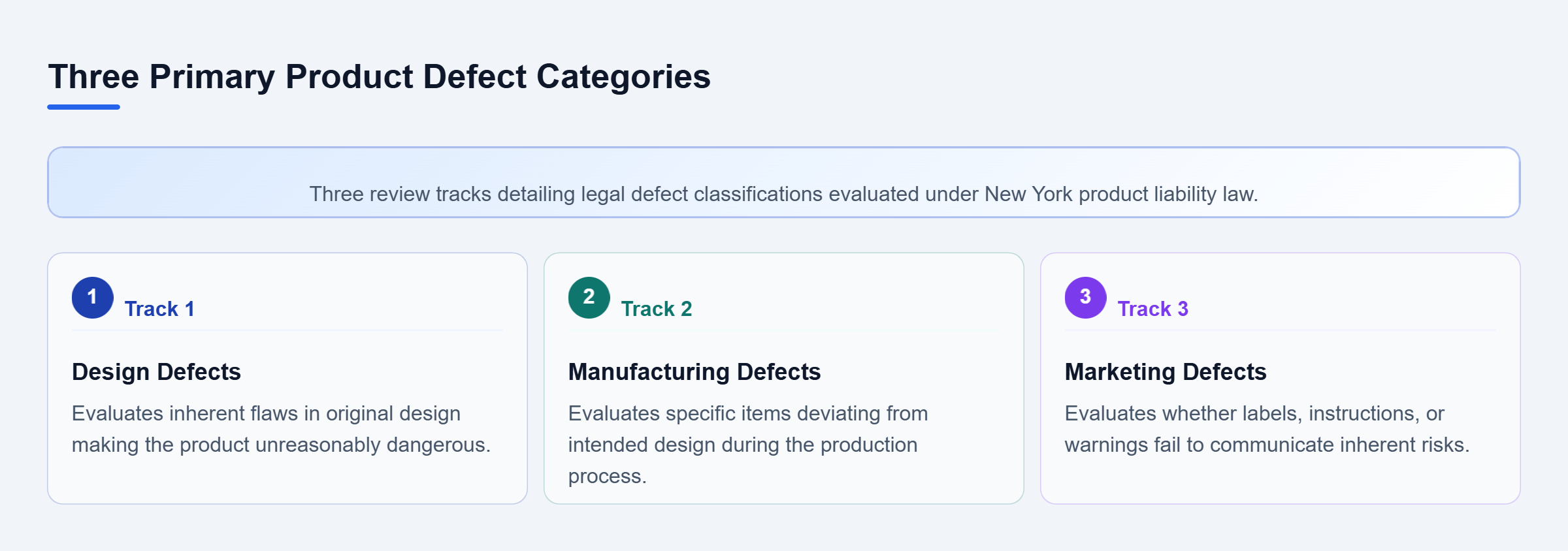Select the Track 2 Manufacturing Defects card

[784, 379]
